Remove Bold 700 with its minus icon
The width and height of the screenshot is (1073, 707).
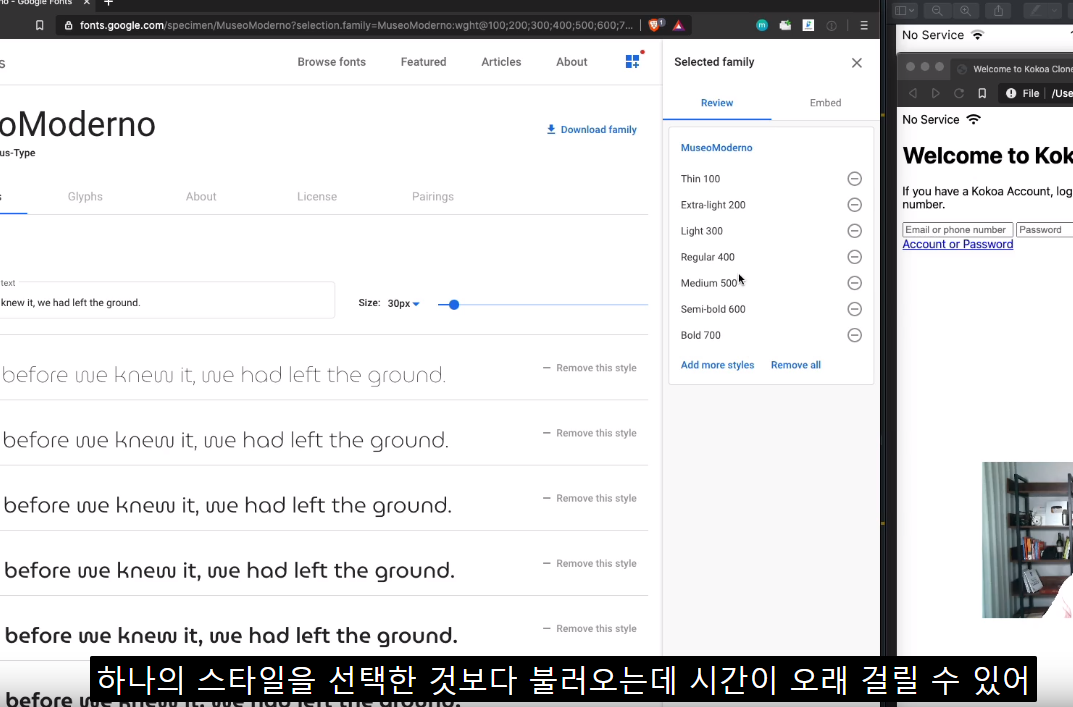point(855,335)
